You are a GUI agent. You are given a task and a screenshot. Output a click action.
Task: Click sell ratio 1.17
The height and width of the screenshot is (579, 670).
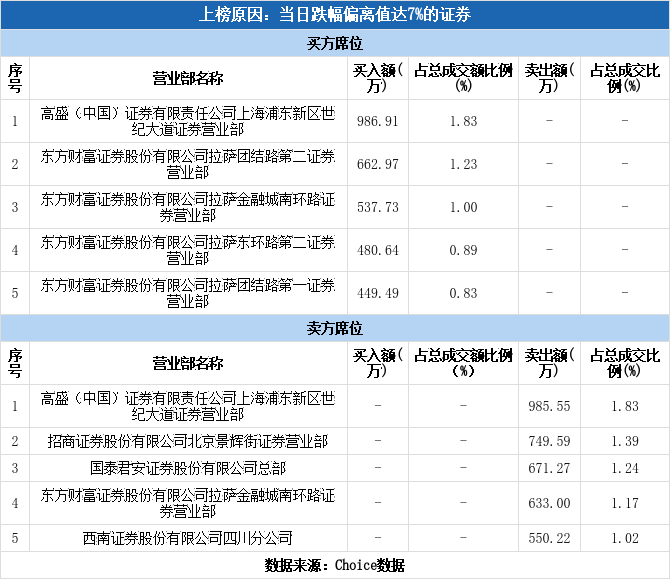(625, 503)
